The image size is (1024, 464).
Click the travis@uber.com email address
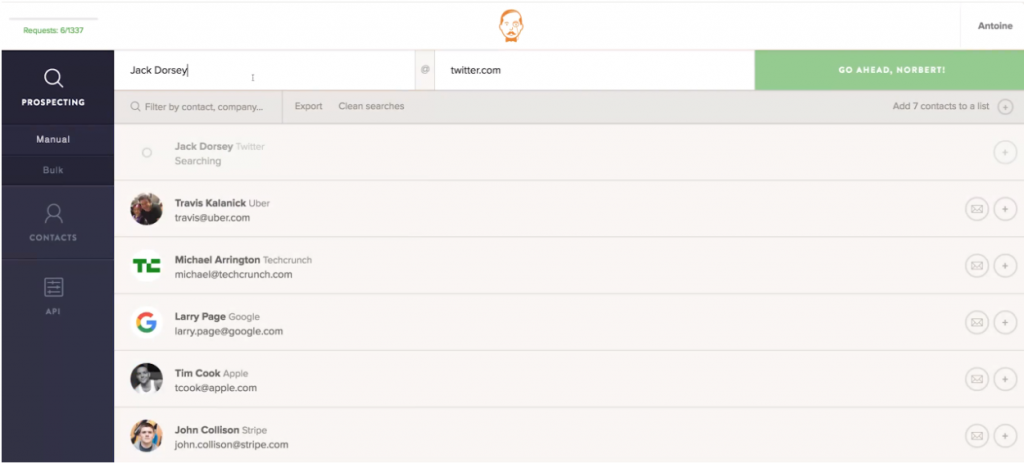212,218
